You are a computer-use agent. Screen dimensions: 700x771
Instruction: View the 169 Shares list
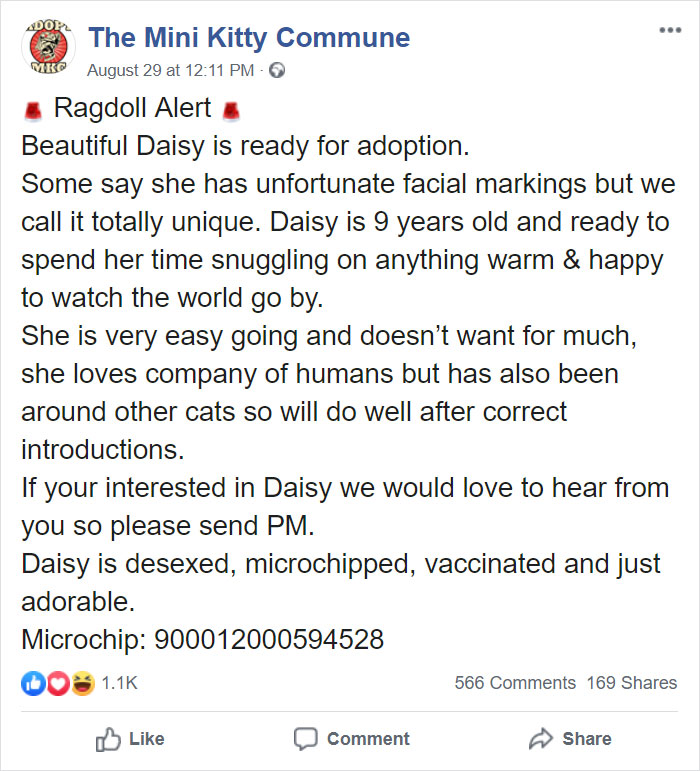tap(632, 683)
